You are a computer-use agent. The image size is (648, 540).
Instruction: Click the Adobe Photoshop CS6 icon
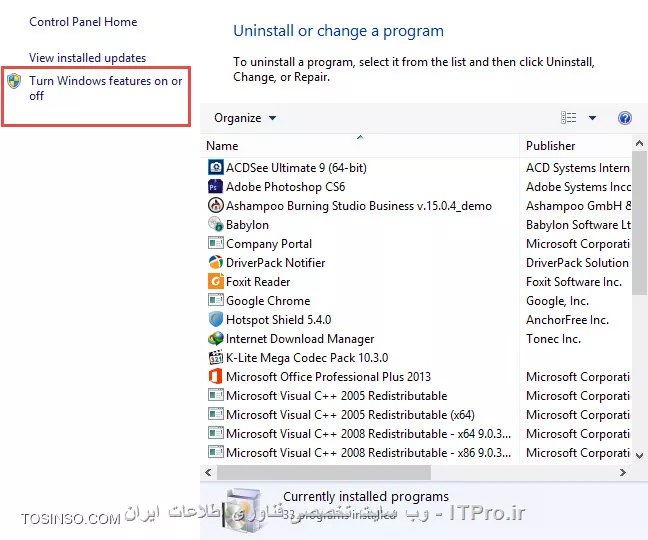pyautogui.click(x=215, y=186)
